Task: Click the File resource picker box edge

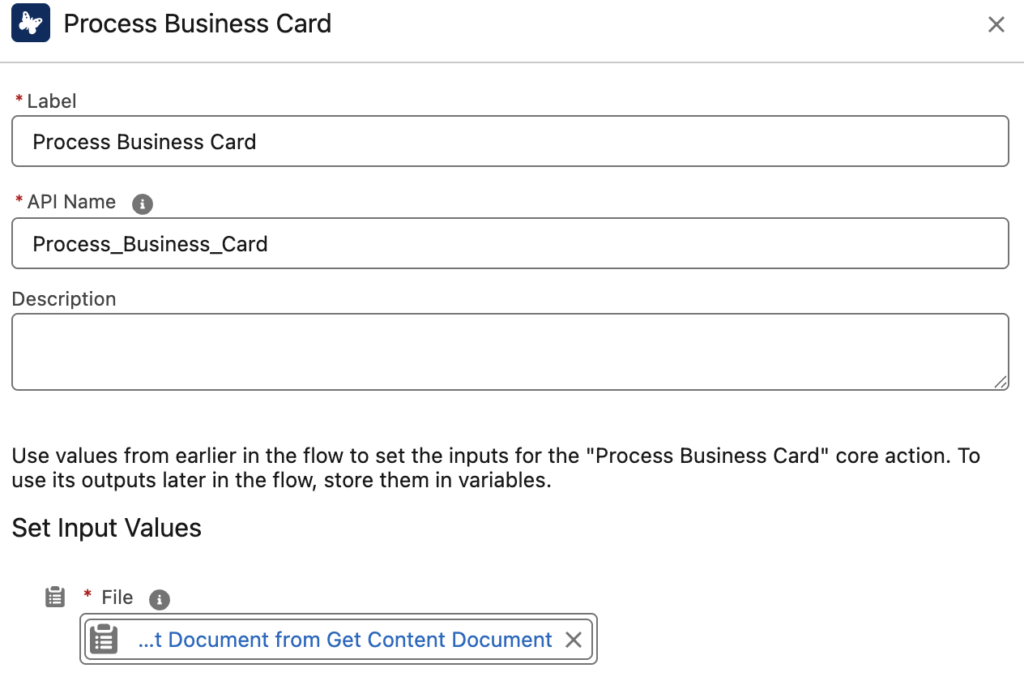Action: point(596,640)
